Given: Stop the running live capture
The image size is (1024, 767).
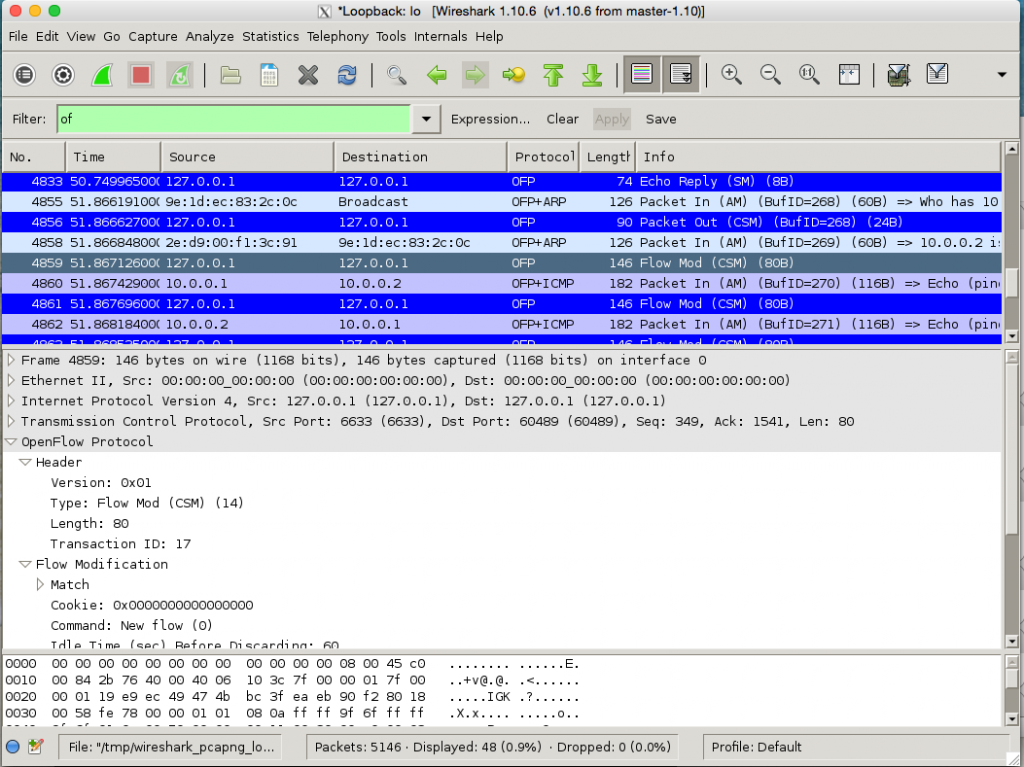Looking at the screenshot, I should 140,74.
